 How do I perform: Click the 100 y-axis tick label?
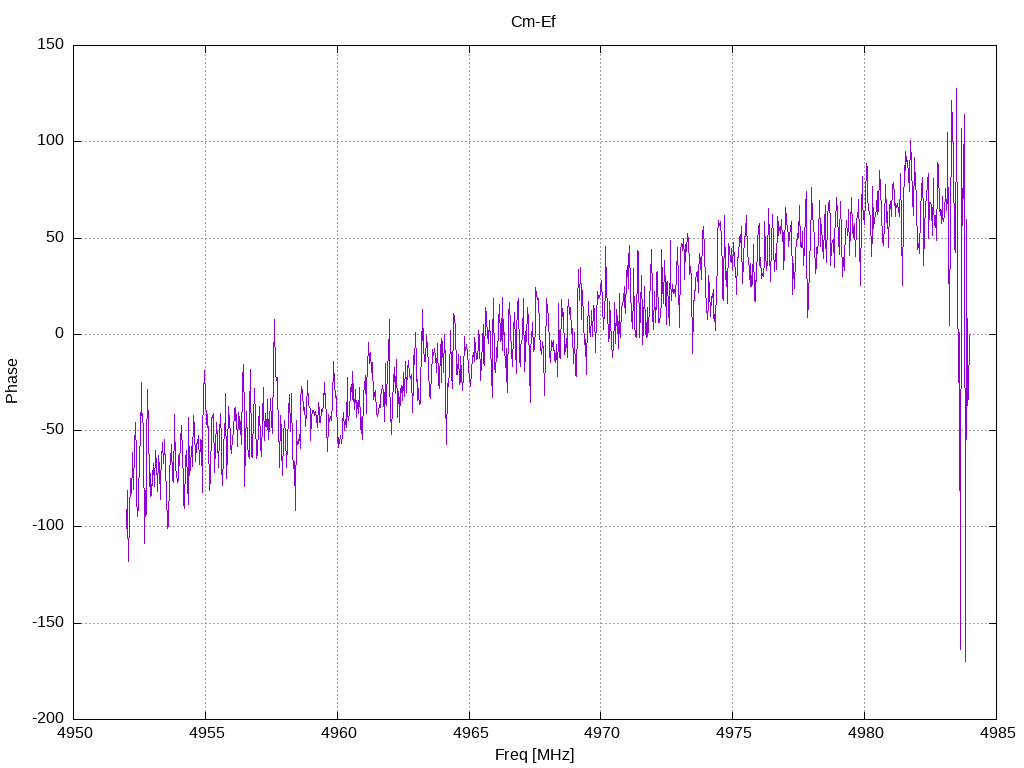coord(51,140)
